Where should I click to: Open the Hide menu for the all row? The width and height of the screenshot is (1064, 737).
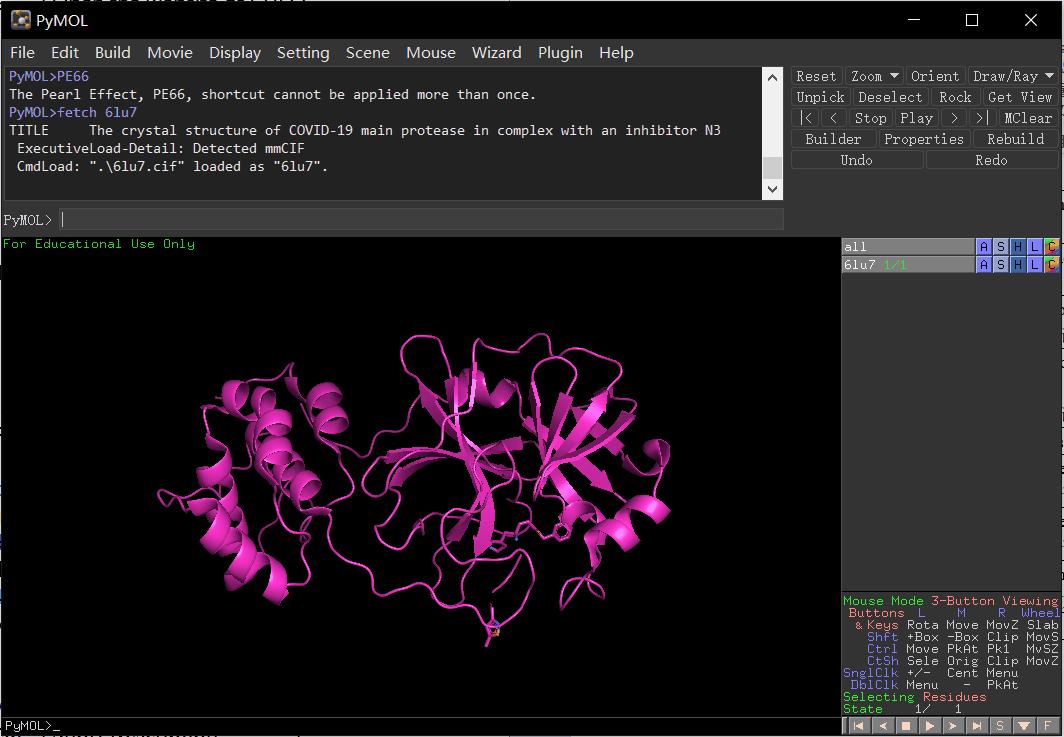coord(1017,246)
